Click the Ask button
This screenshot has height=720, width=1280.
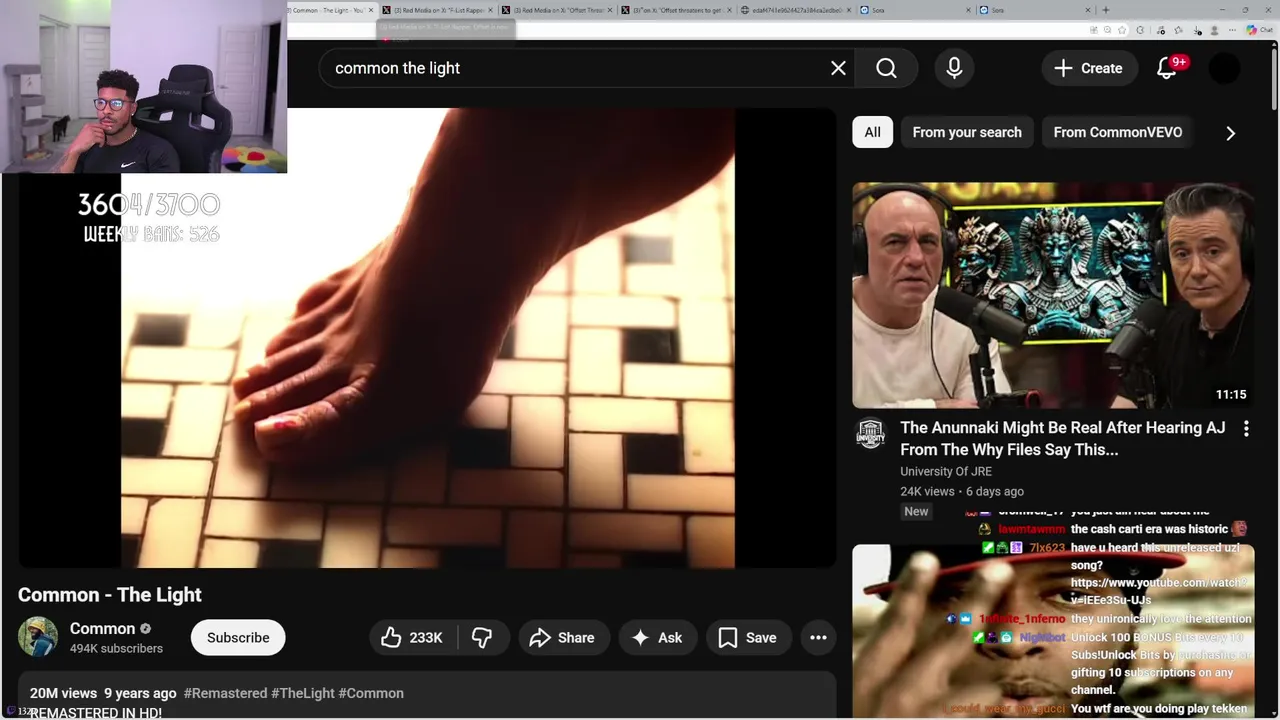[x=656, y=637]
